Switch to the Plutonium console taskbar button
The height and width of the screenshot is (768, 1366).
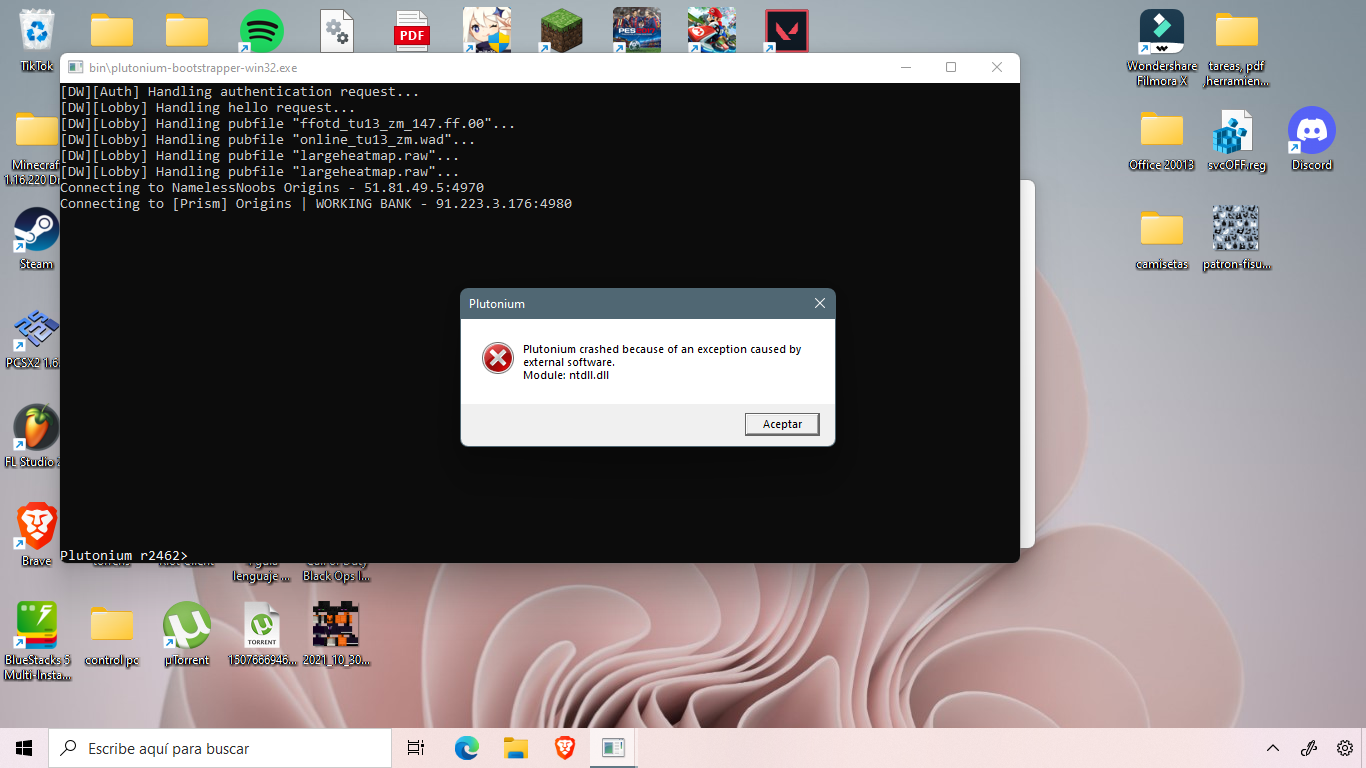[x=613, y=748]
